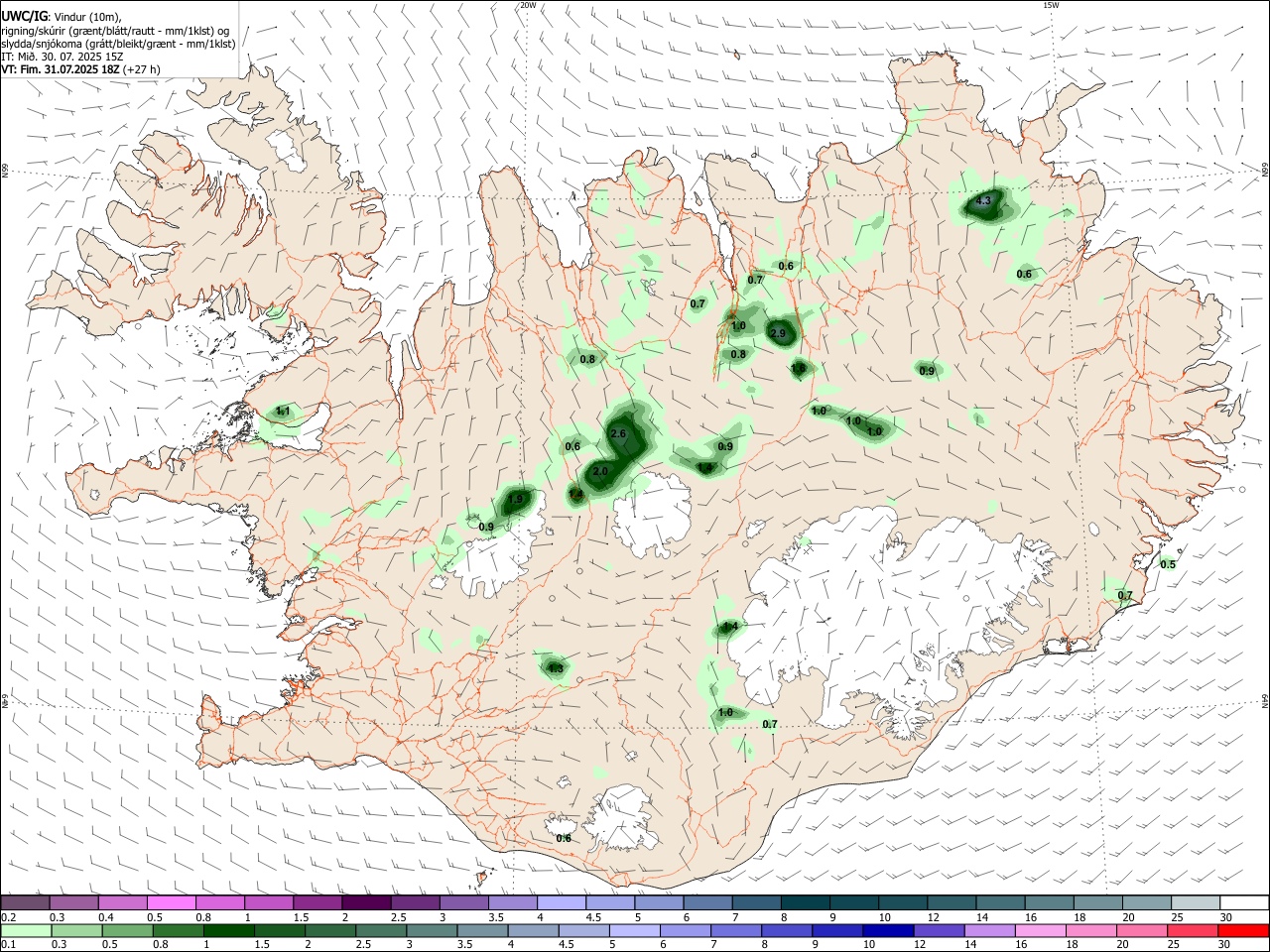Click the 15W longitude label at the top
The width and height of the screenshot is (1270, 952).
pos(1051,5)
